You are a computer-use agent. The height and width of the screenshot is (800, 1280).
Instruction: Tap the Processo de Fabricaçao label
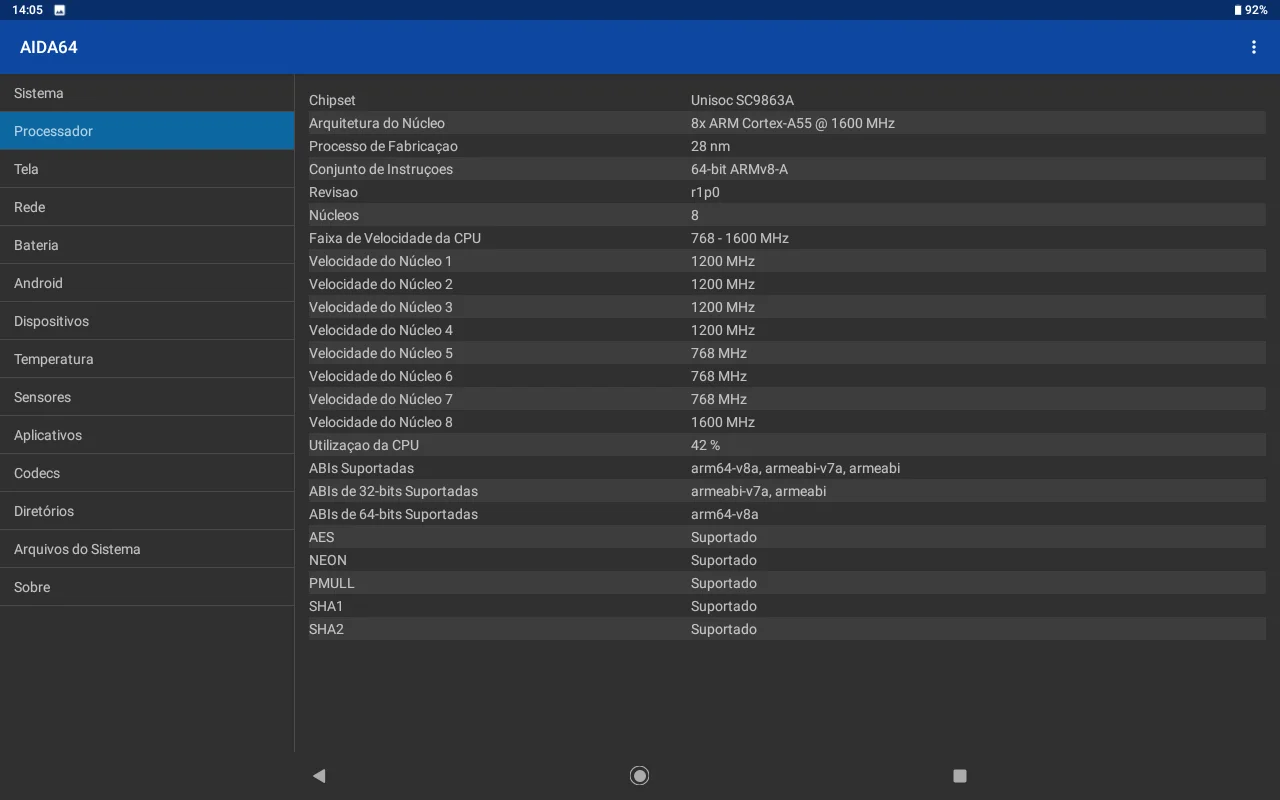tap(383, 146)
